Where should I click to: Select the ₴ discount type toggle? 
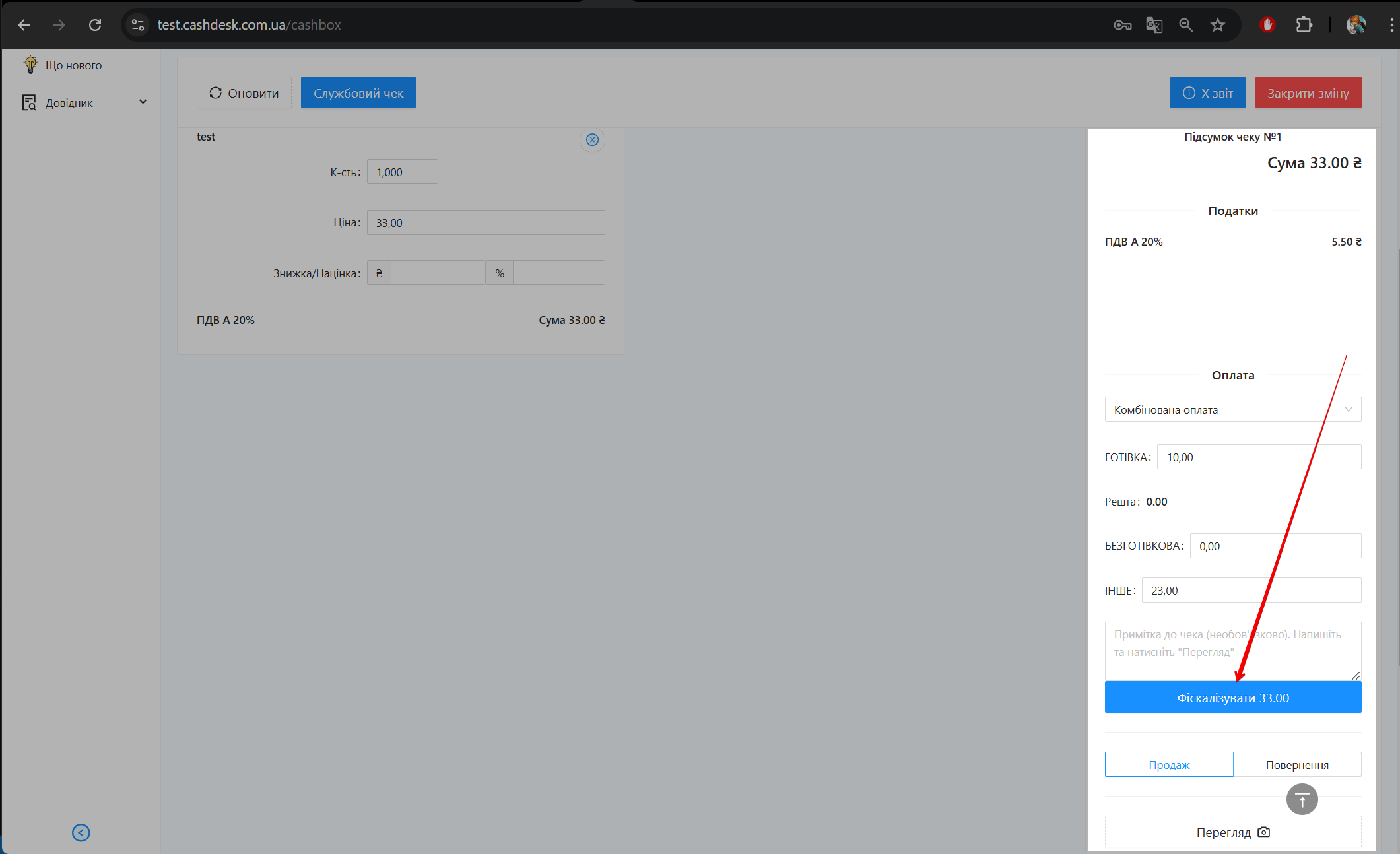[379, 273]
